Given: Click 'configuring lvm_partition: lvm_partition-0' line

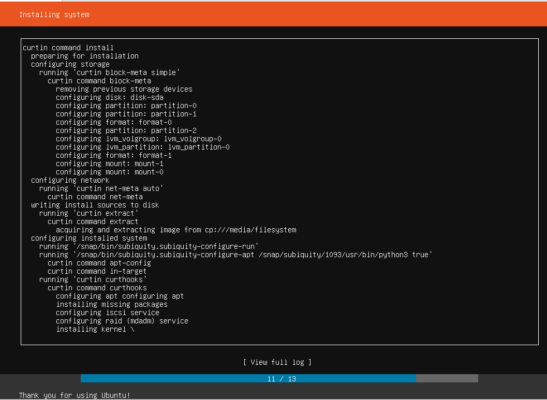Looking at the screenshot, I should [143, 147].
